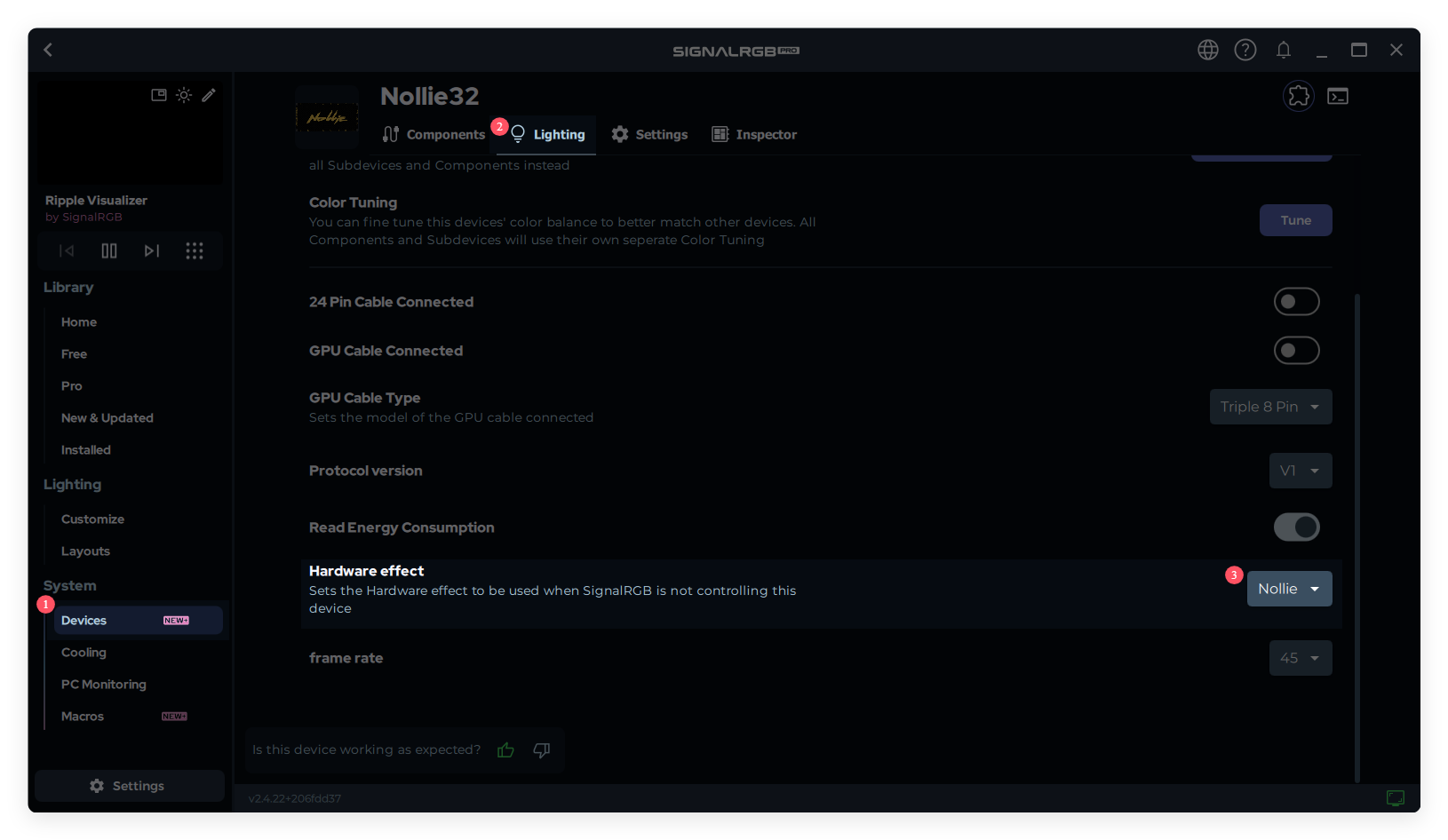The image size is (1448, 840).
Task: Go to Home in Library
Action: pos(79,322)
